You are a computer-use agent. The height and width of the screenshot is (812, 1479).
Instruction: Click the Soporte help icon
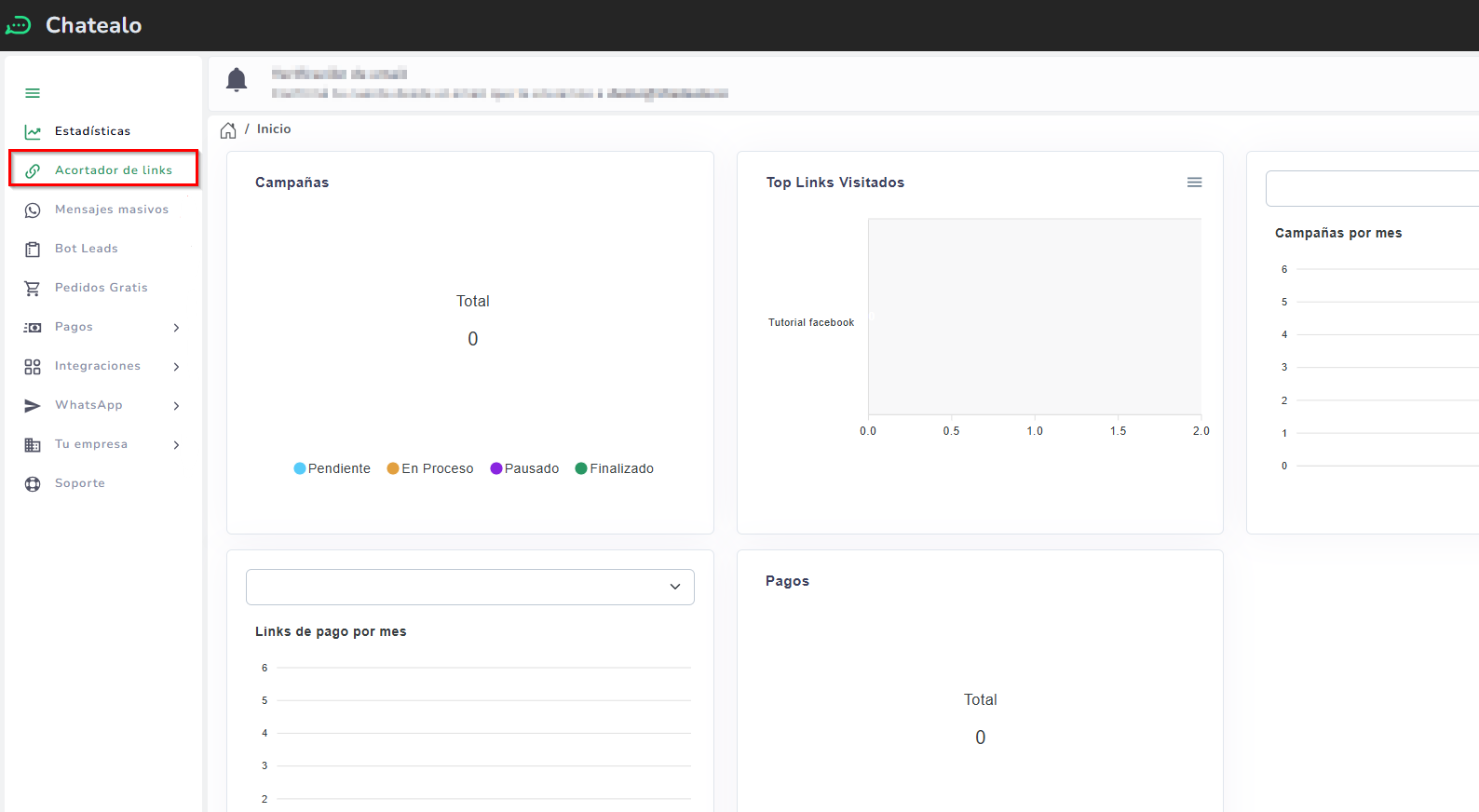[33, 484]
